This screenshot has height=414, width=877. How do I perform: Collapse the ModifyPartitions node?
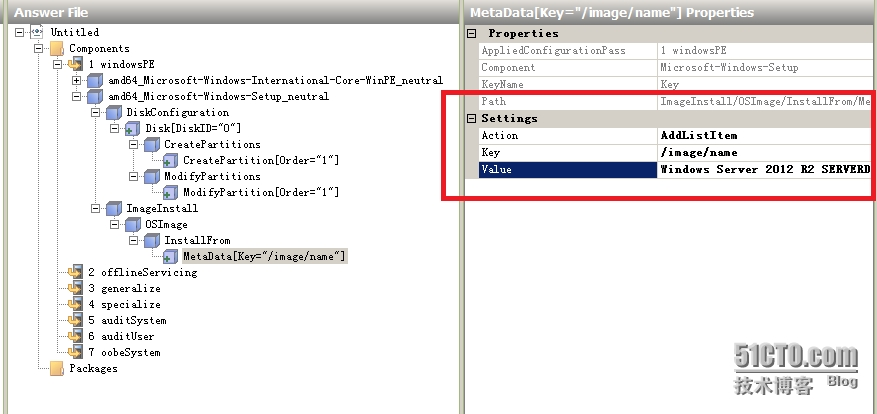(134, 177)
